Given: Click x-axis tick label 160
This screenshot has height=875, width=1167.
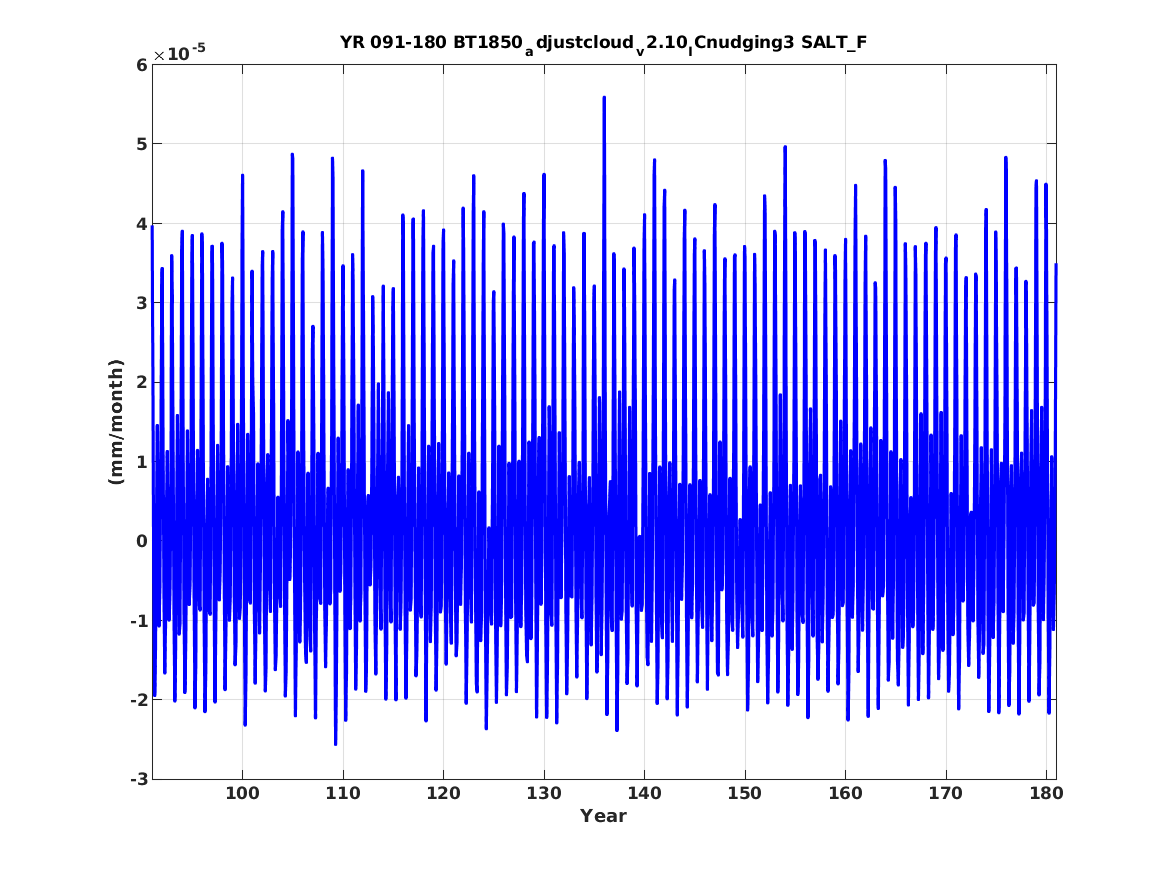Looking at the screenshot, I should tap(845, 793).
